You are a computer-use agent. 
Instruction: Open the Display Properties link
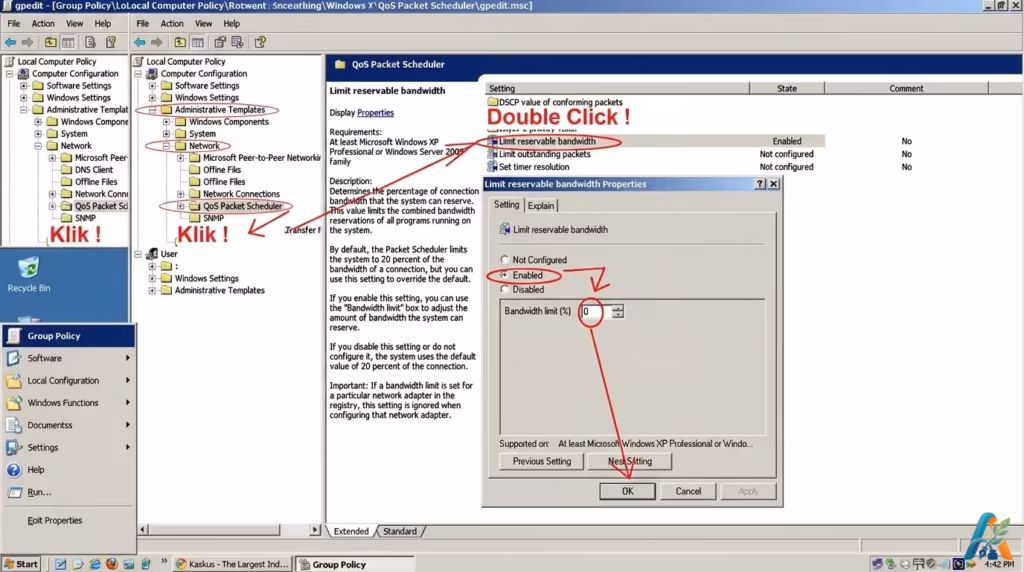click(376, 112)
